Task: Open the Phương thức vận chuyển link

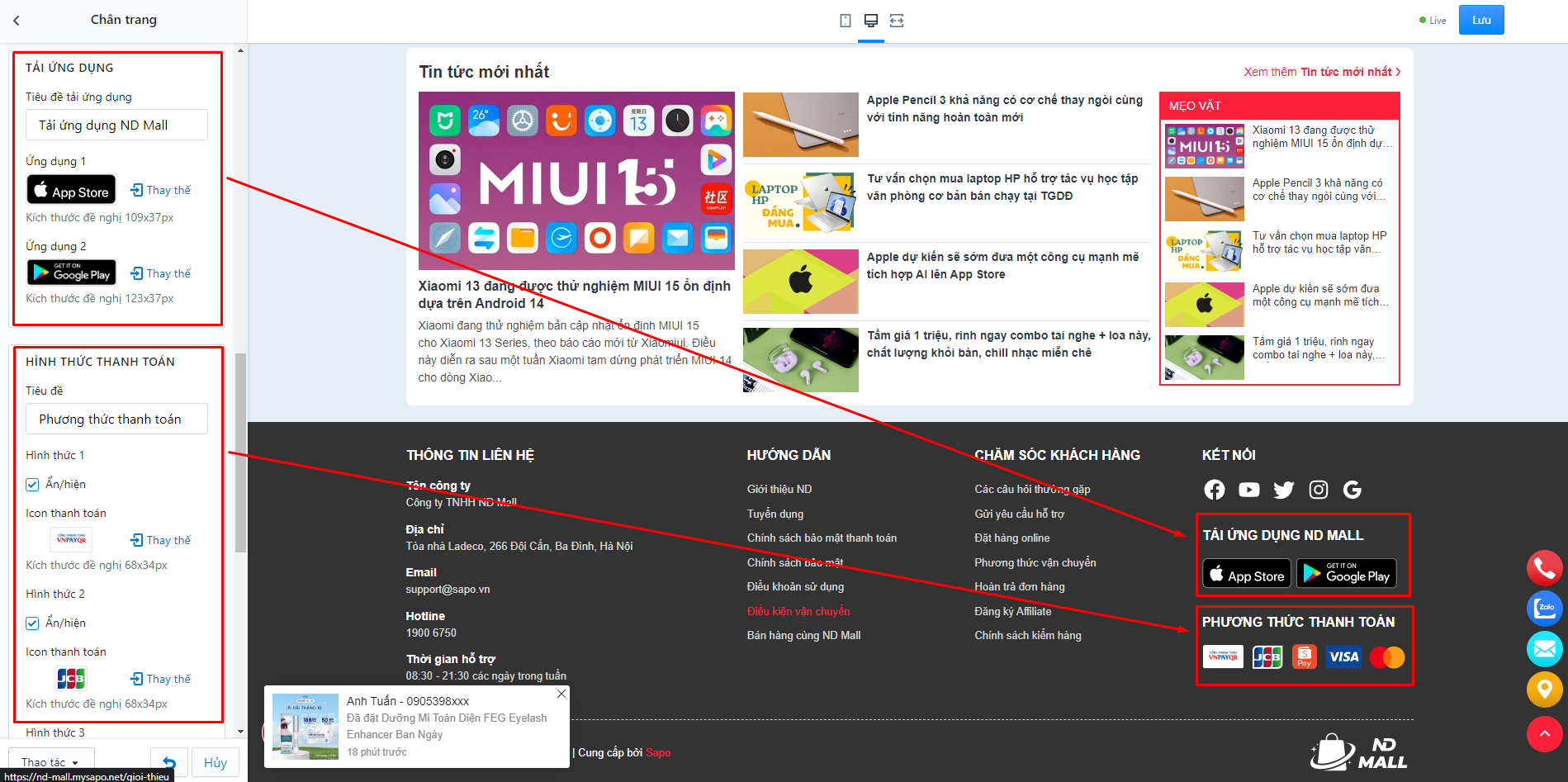Action: coord(1035,562)
